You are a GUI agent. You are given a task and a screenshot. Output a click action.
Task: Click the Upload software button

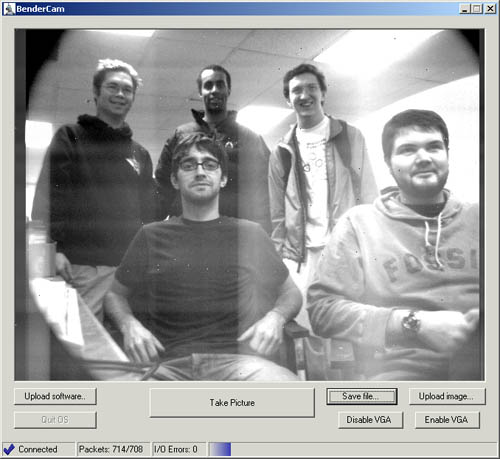point(55,396)
